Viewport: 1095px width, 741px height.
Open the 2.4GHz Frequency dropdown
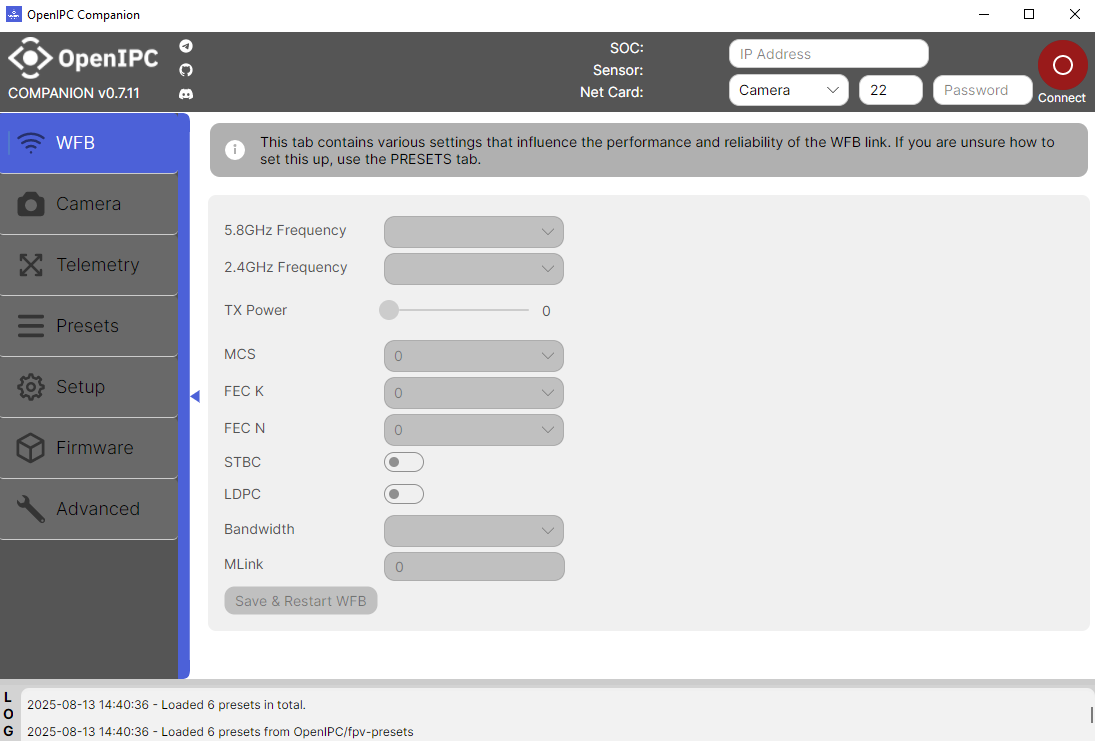473,269
